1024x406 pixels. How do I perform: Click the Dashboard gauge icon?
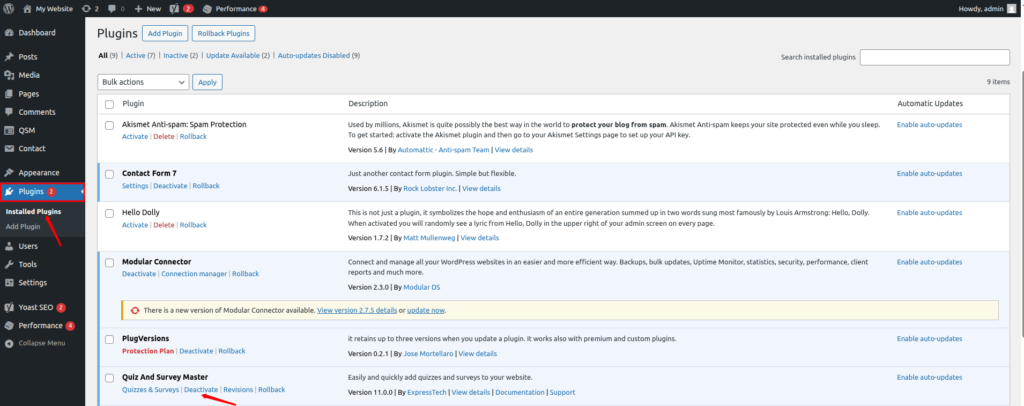(9, 33)
